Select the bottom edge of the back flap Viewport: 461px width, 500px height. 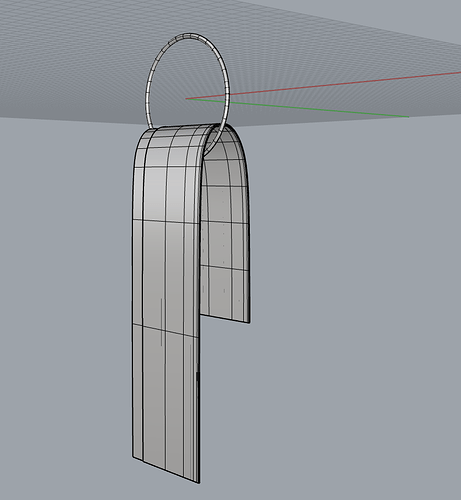(x=225, y=318)
